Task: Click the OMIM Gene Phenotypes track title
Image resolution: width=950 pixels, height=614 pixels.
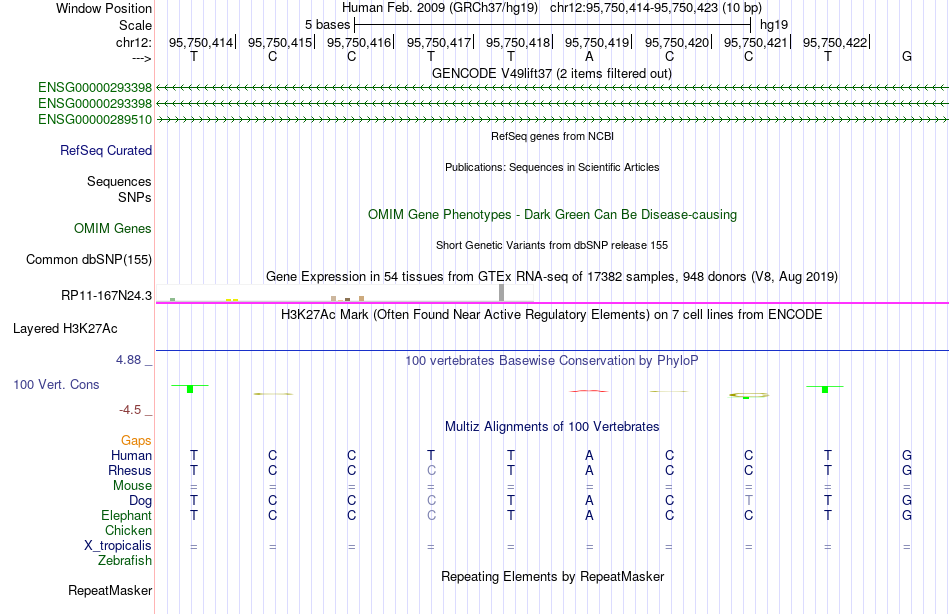Action: pyautogui.click(x=553, y=215)
